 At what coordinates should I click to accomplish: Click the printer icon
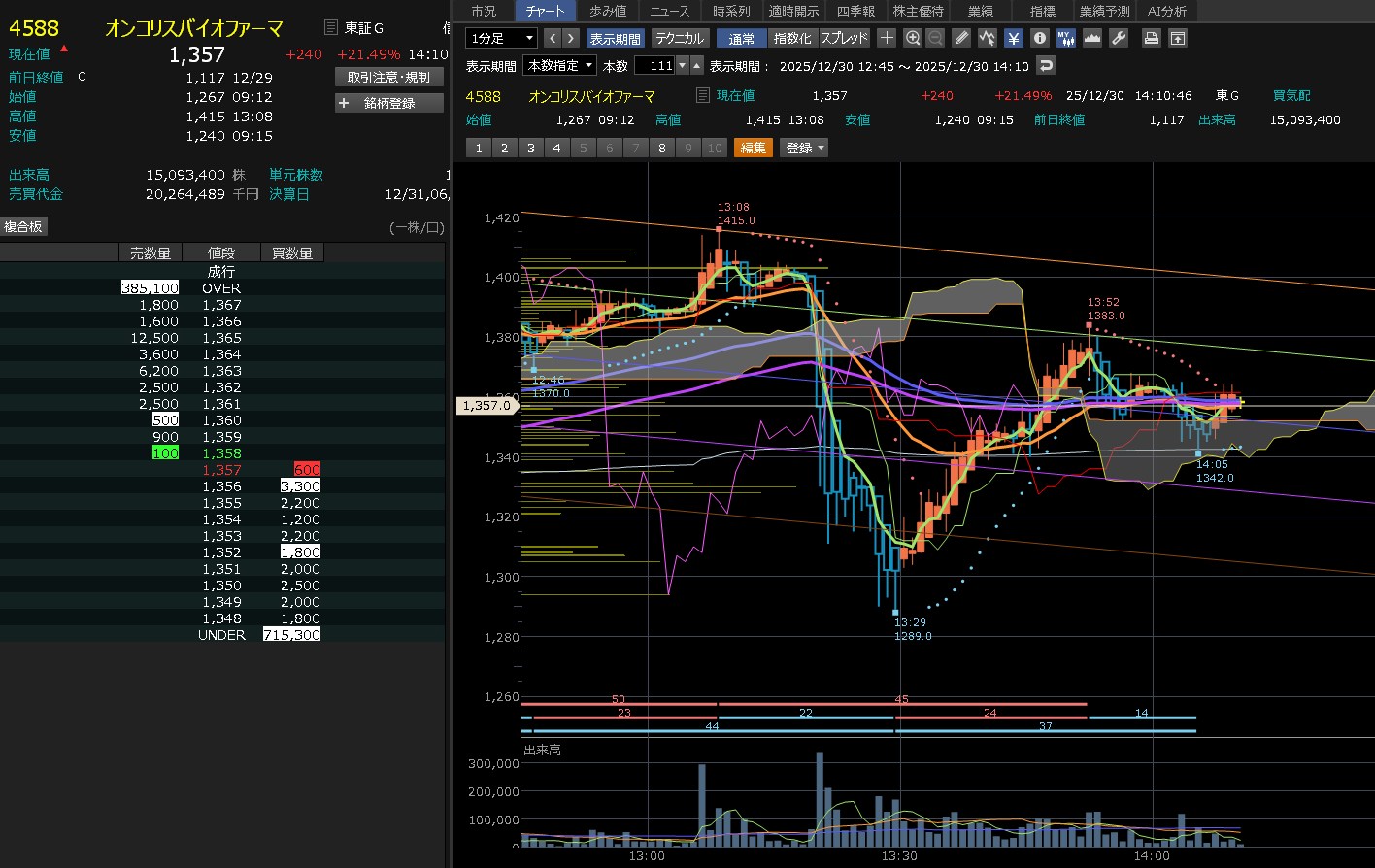pos(1151,38)
